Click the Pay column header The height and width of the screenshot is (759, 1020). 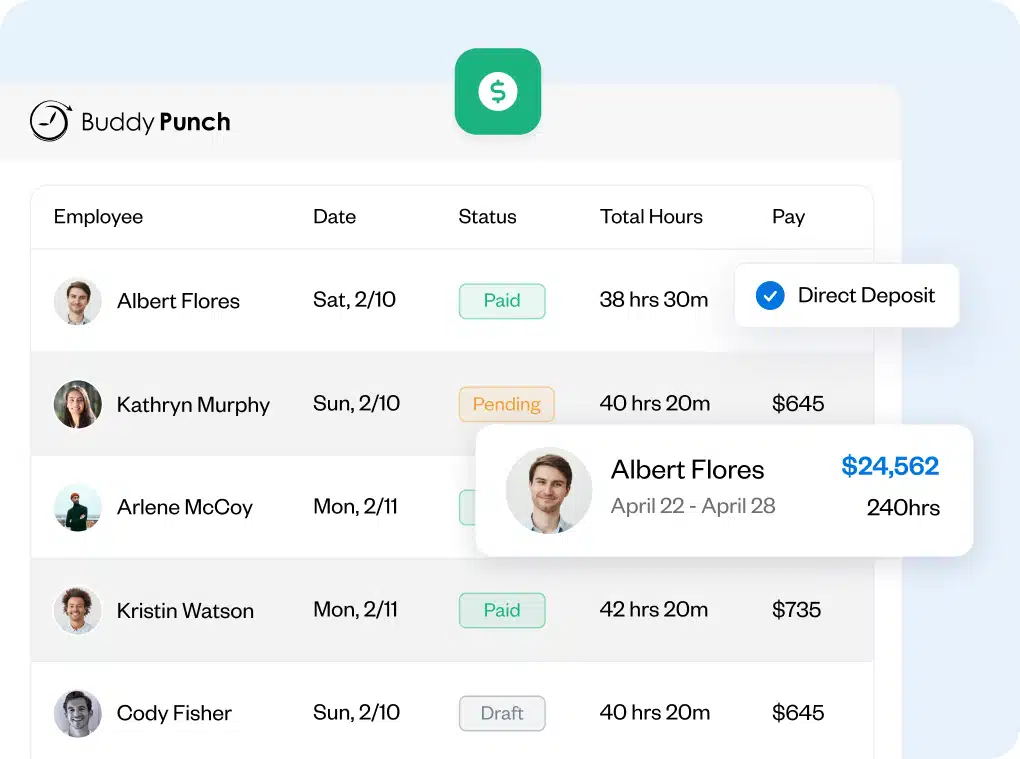pyautogui.click(x=788, y=217)
